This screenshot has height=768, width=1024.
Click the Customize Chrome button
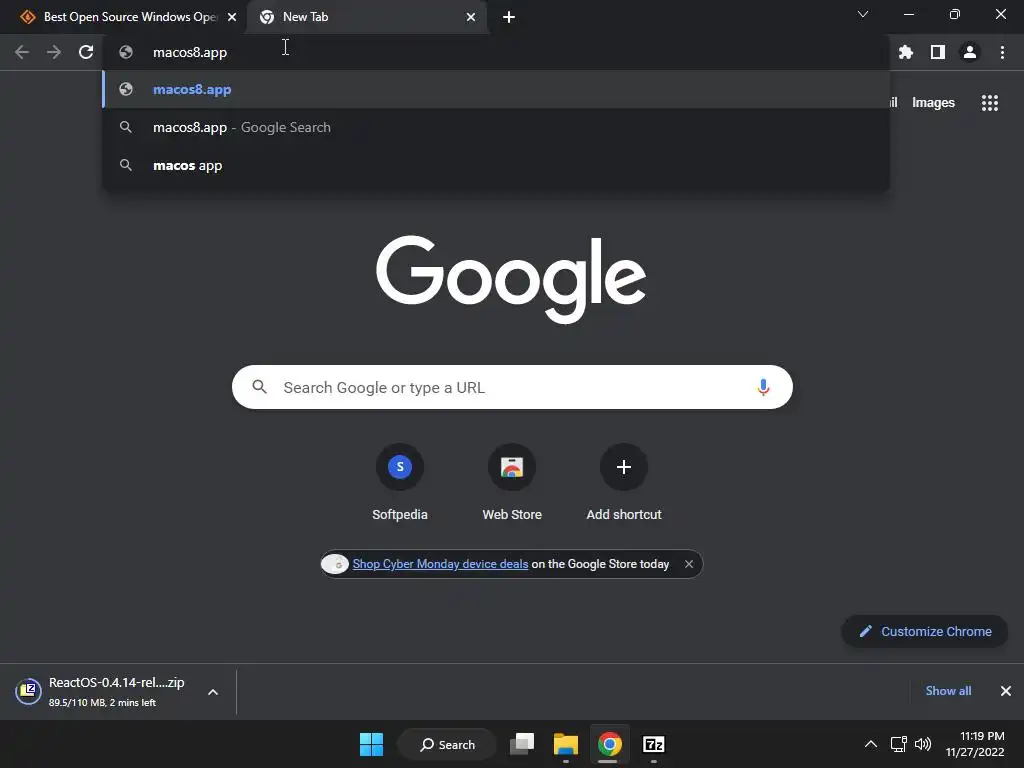(925, 632)
